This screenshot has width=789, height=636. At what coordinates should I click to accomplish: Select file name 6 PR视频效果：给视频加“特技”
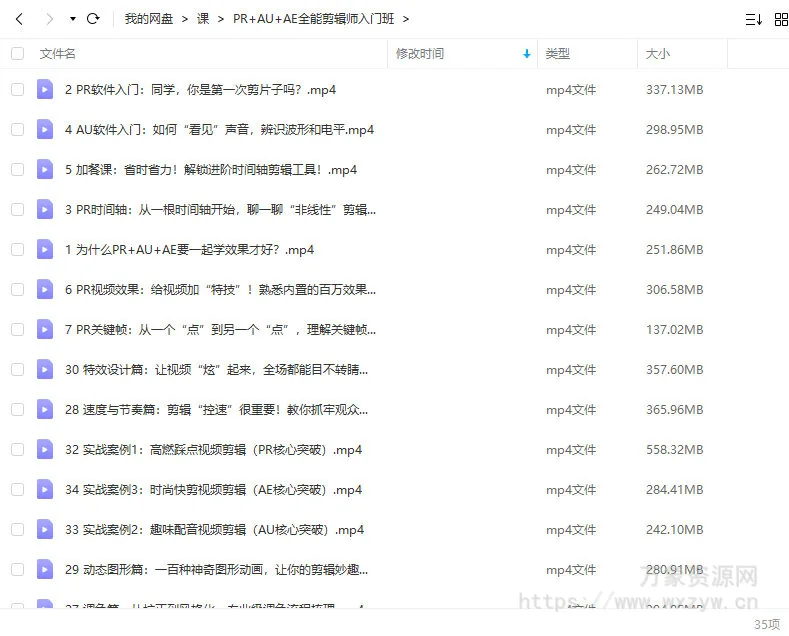pos(220,290)
